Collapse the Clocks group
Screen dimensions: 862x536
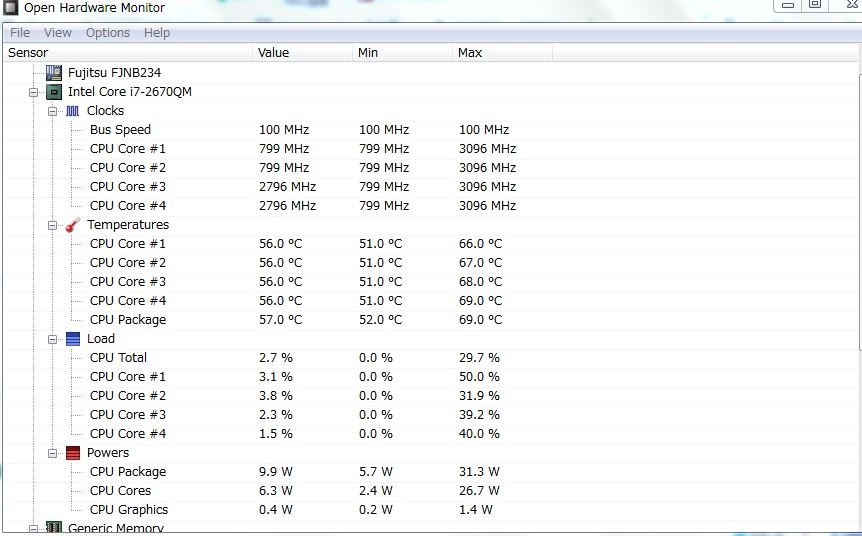pyautogui.click(x=52, y=111)
